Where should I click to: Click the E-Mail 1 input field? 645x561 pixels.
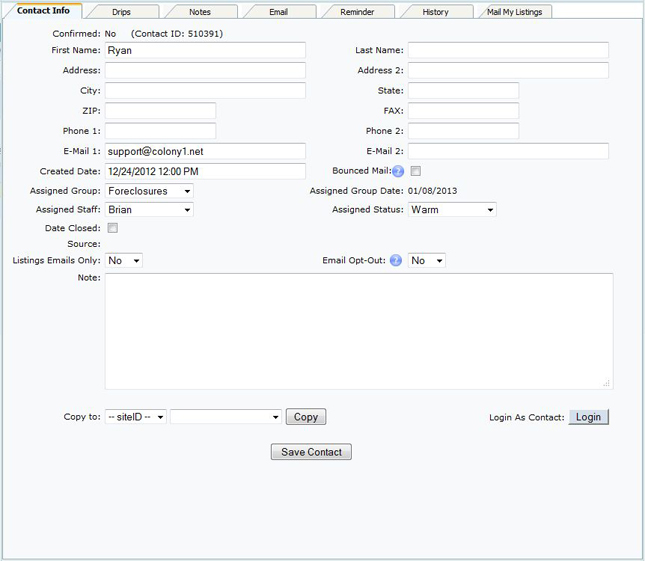click(x=205, y=151)
